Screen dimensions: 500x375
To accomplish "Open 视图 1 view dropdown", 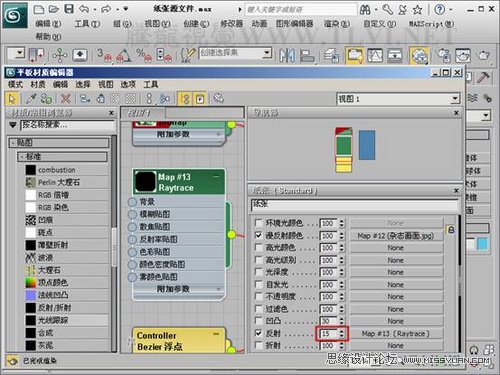I will pos(455,99).
